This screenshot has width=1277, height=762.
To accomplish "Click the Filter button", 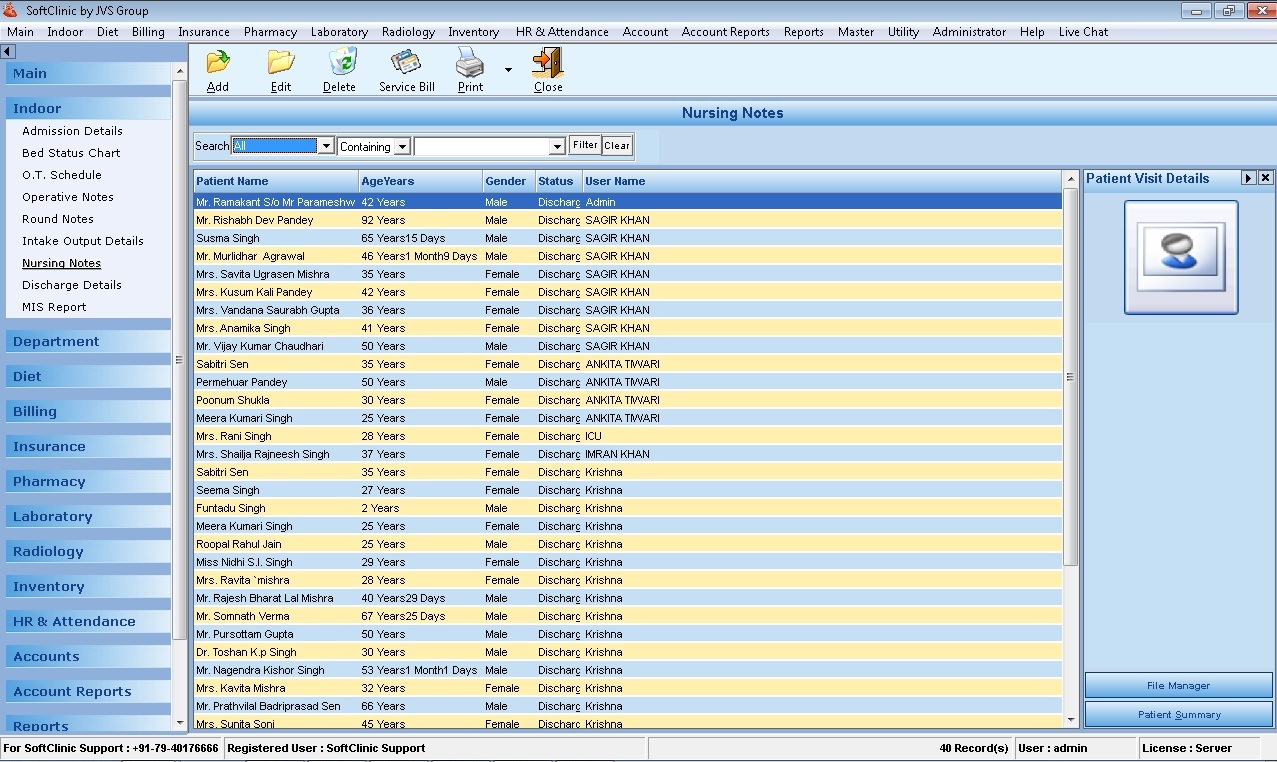I will coord(585,146).
